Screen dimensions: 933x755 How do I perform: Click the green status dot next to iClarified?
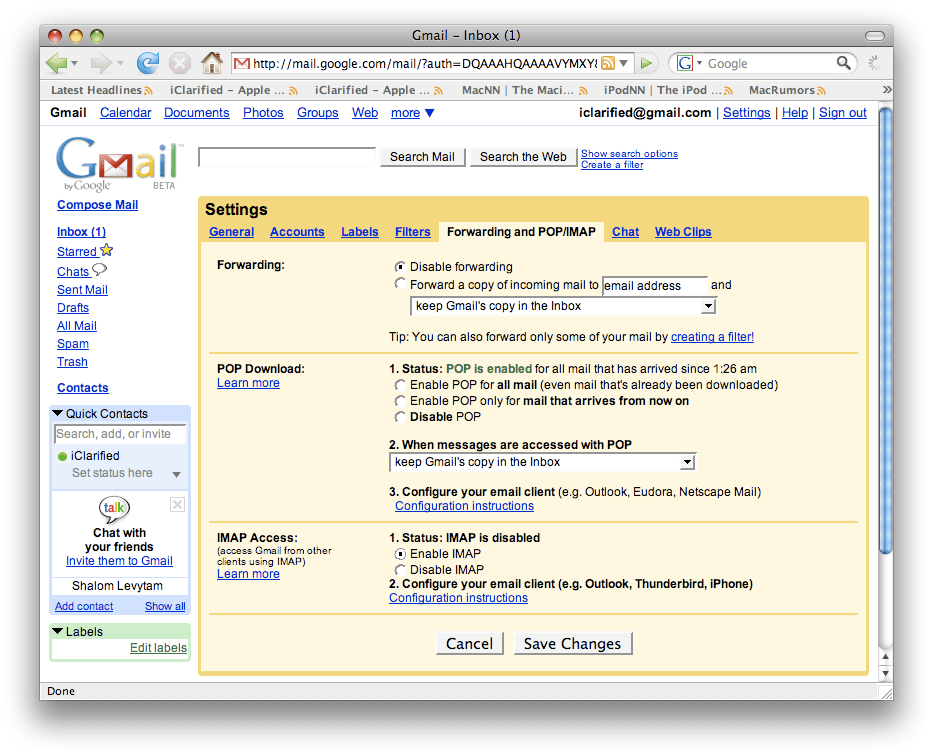[x=61, y=455]
